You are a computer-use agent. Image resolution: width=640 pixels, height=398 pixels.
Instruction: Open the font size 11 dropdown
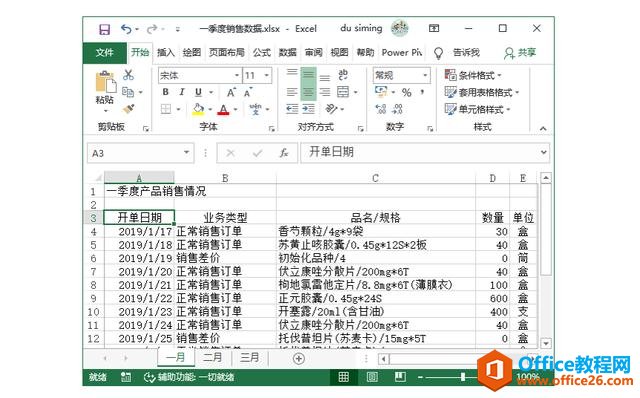267,76
